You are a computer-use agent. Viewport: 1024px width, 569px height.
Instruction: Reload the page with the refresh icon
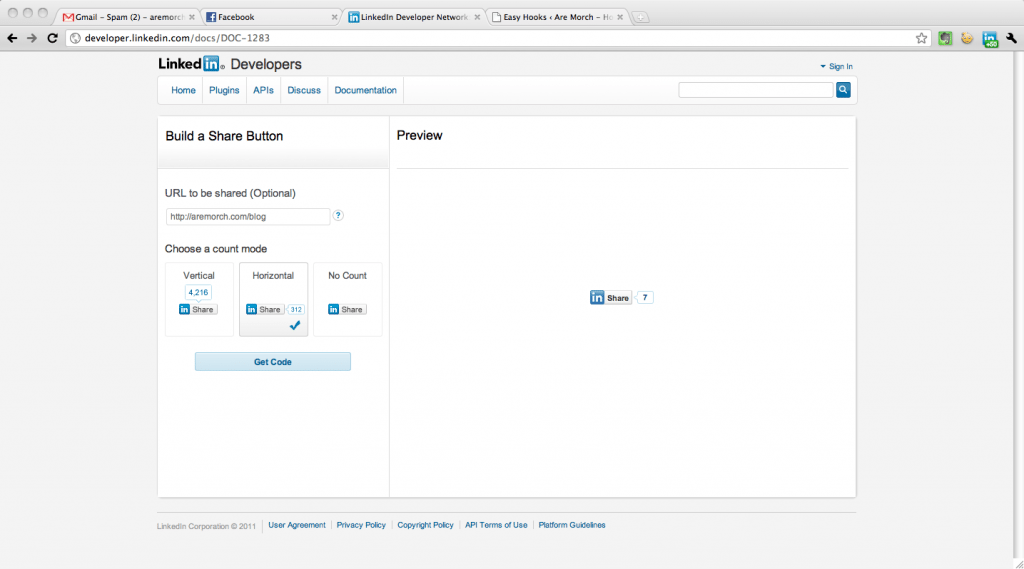pyautogui.click(x=52, y=39)
